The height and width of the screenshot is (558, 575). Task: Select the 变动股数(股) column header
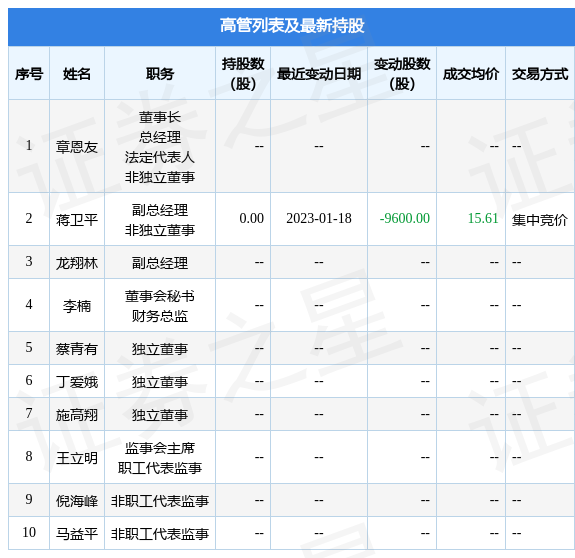pos(402,74)
